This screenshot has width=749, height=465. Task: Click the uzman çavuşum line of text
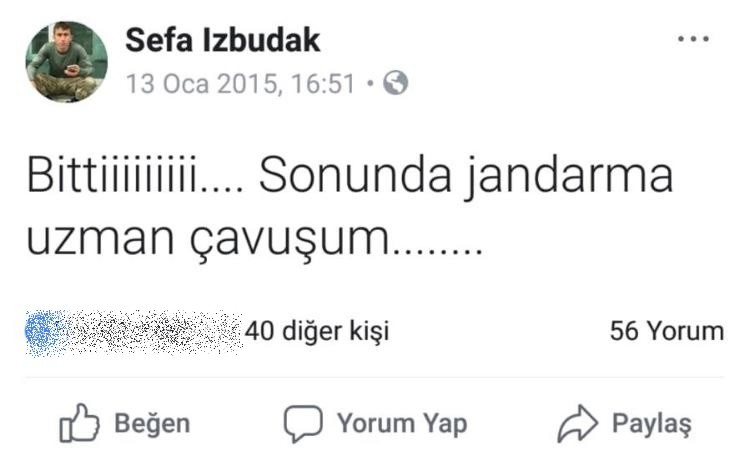(255, 238)
